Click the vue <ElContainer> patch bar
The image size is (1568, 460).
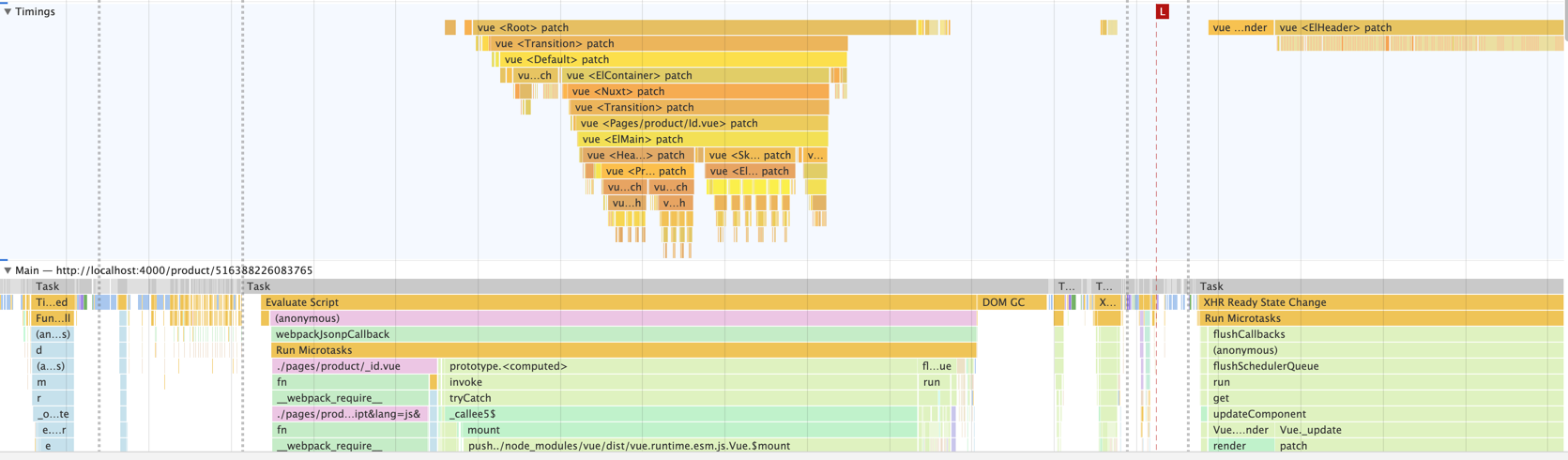coord(695,76)
